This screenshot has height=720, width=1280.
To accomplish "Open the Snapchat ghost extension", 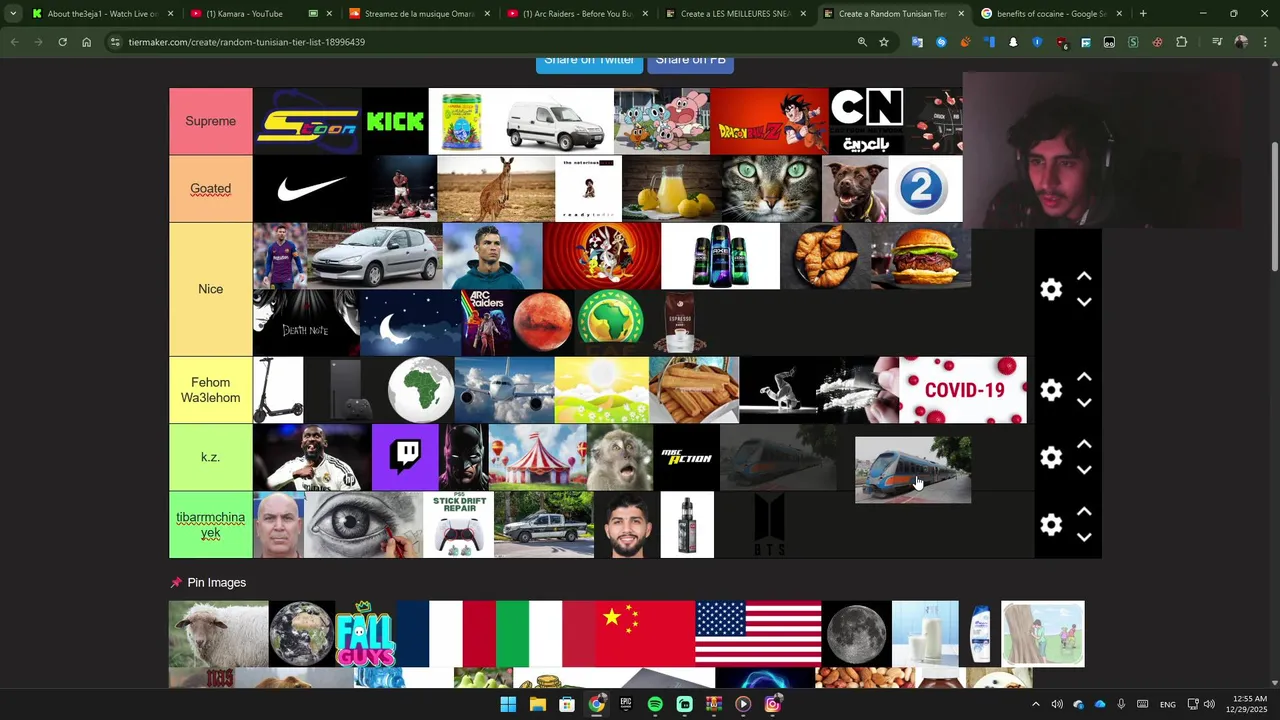I will pos(1013,42).
